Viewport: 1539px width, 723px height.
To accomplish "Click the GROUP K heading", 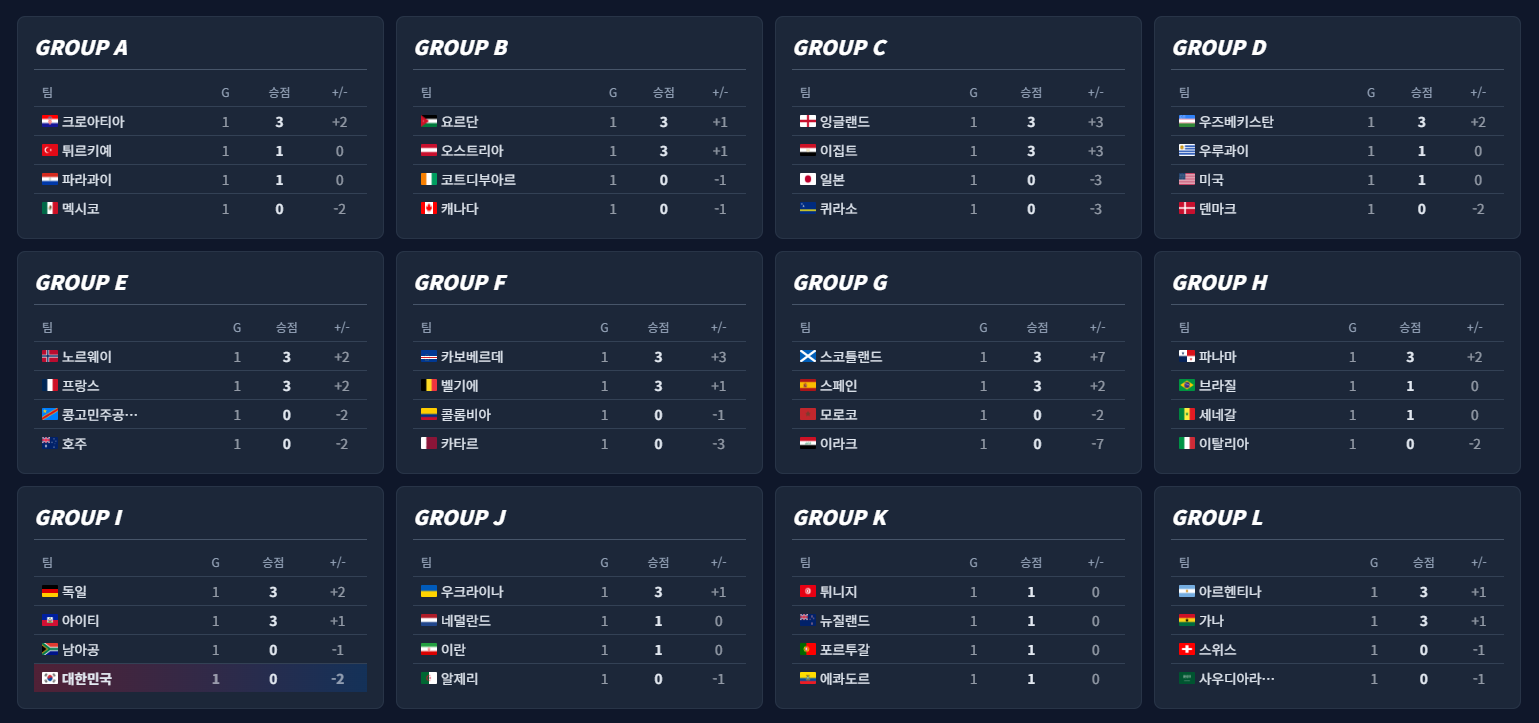I will pyautogui.click(x=840, y=518).
